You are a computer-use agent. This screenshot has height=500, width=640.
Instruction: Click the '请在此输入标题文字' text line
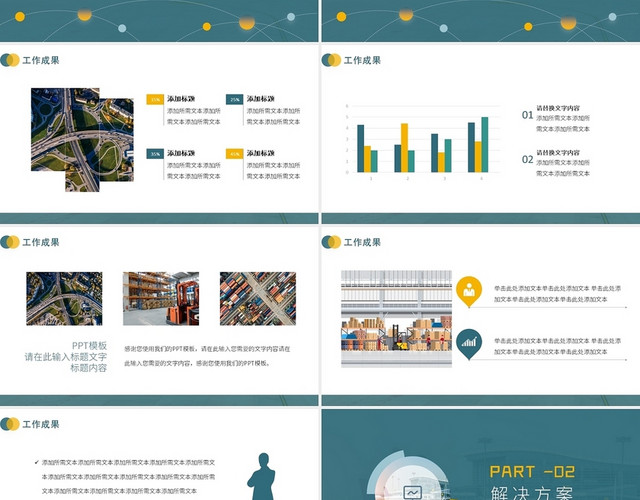(66, 357)
